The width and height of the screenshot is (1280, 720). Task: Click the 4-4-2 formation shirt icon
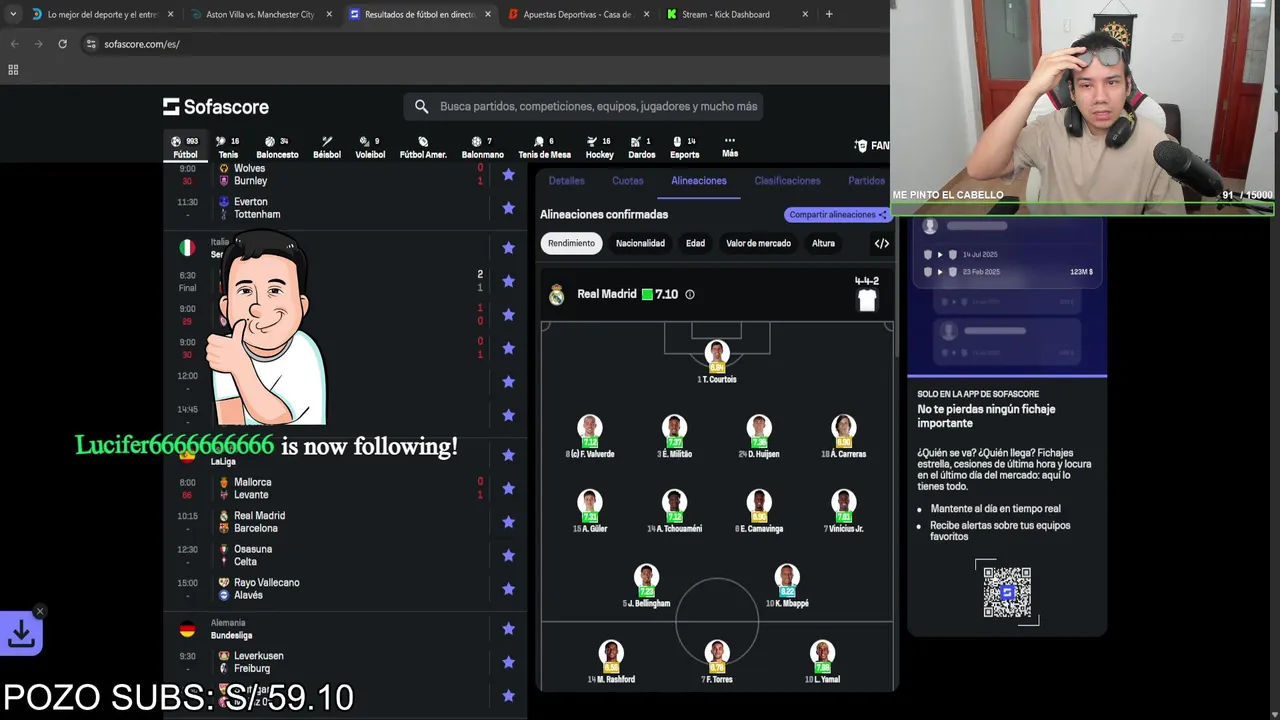click(x=867, y=299)
